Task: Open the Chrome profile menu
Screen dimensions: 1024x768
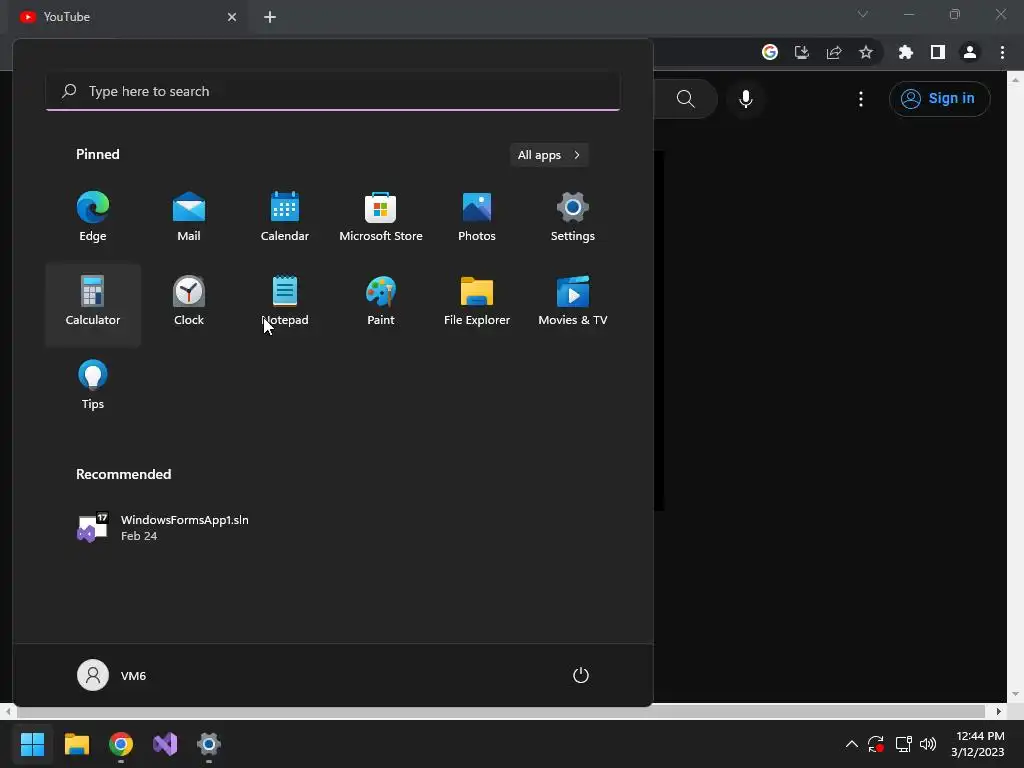Action: tap(970, 52)
